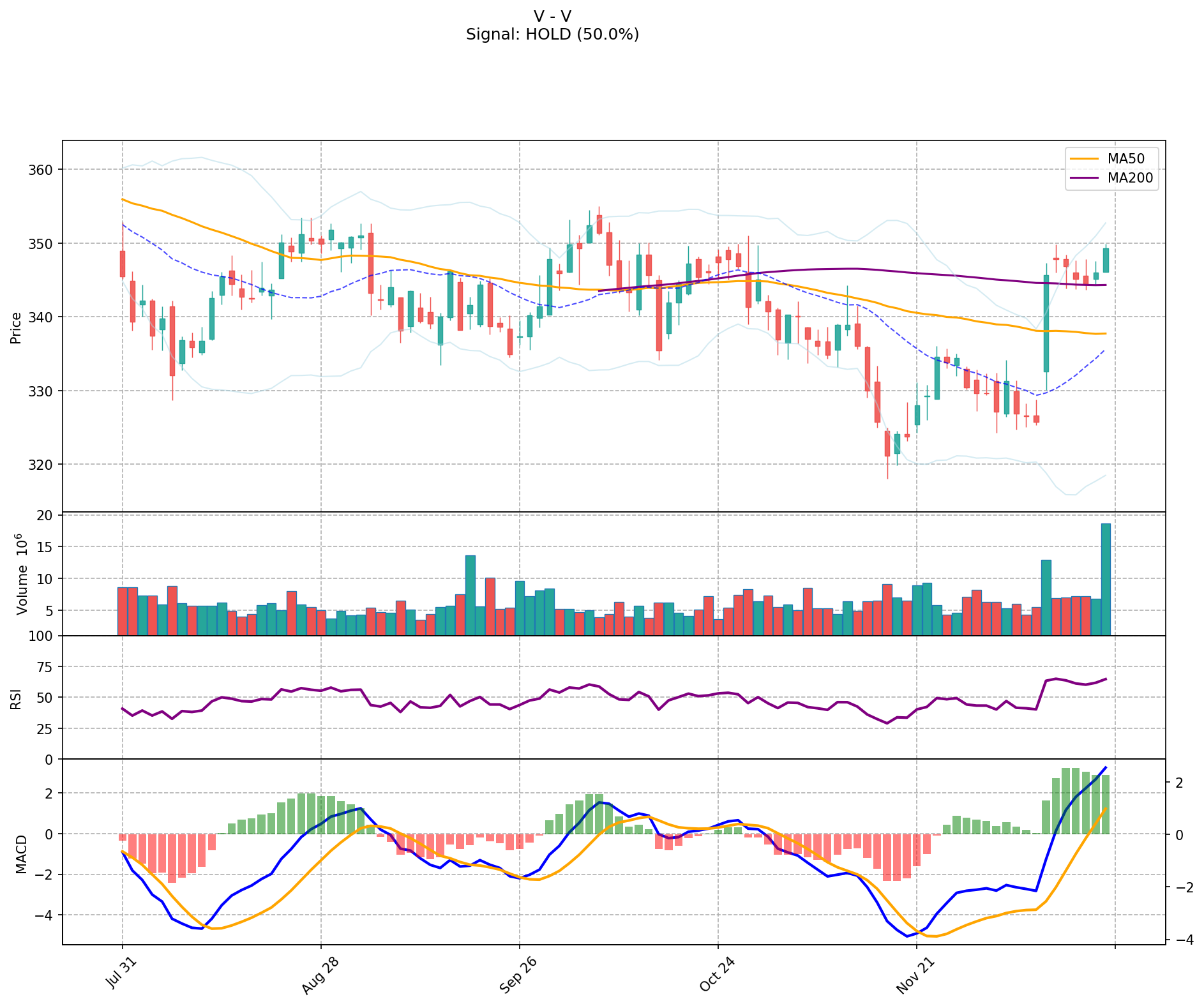Click the 360 price axis tick label
Image resolution: width=1204 pixels, height=1006 pixels.
click(43, 170)
